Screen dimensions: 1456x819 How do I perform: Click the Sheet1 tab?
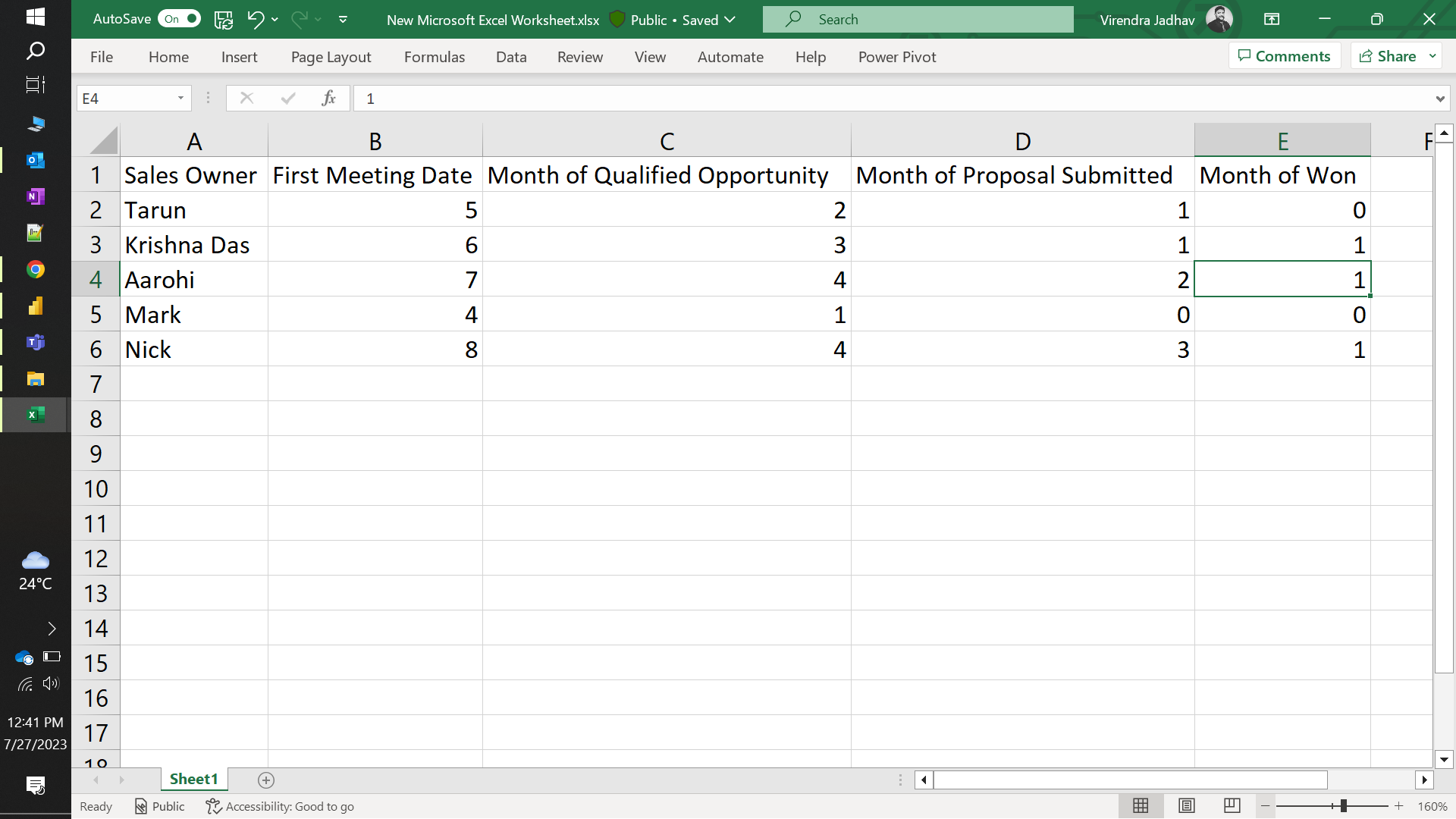tap(194, 779)
